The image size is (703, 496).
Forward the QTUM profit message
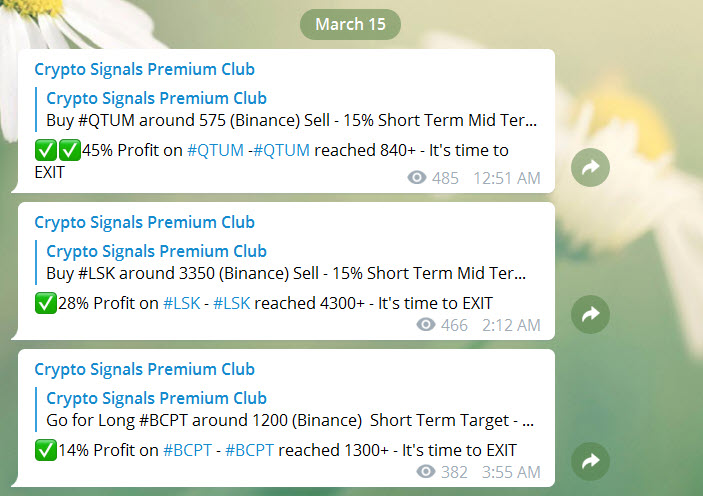[590, 167]
